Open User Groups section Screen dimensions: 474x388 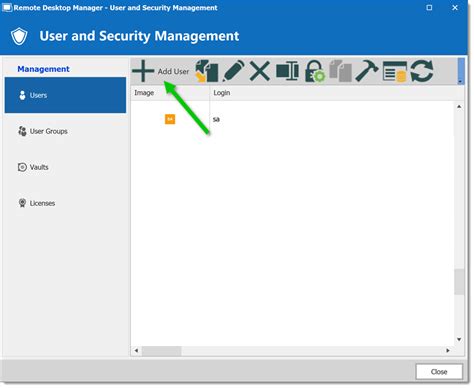click(x=65, y=131)
